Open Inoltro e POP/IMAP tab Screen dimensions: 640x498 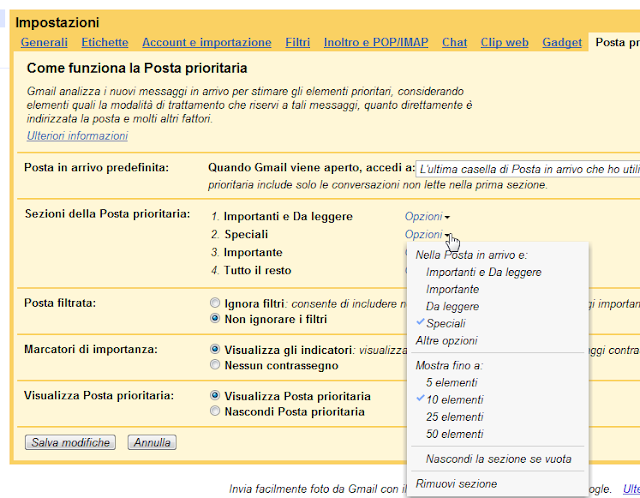tap(376, 42)
